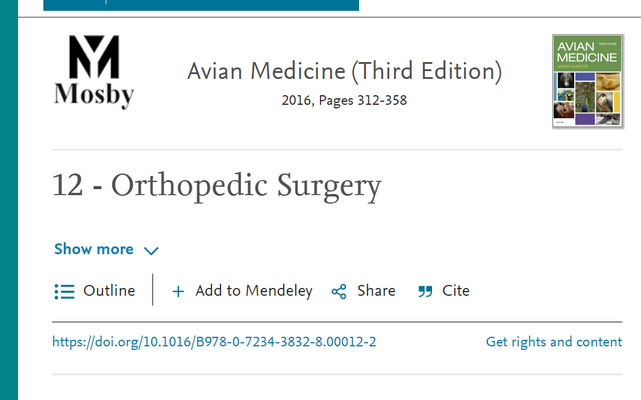Click the blue banner bar at top
This screenshot has width=641, height=400.
coord(201,5)
